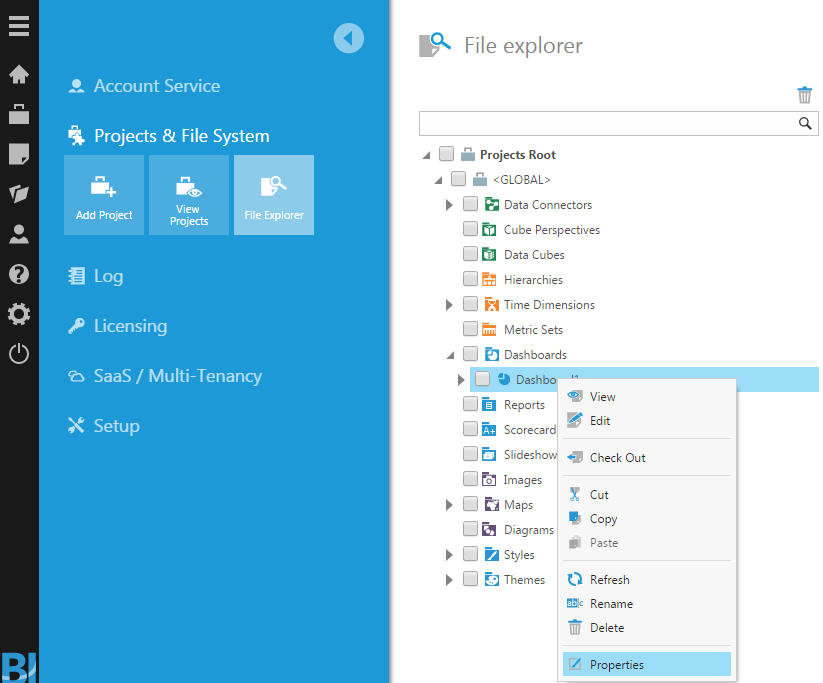Click the File Explorer tile

(x=274, y=195)
